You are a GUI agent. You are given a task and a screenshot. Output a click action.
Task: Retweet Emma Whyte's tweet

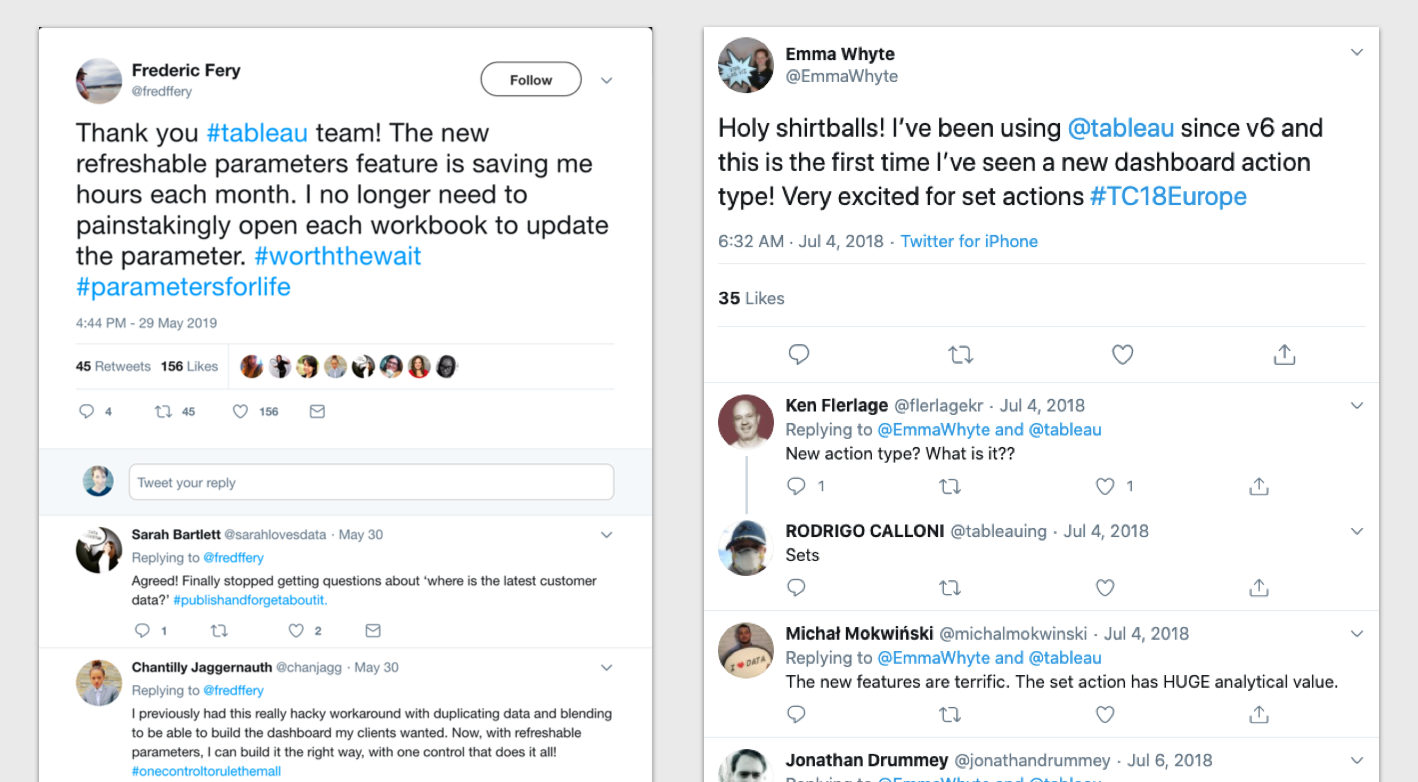click(961, 354)
